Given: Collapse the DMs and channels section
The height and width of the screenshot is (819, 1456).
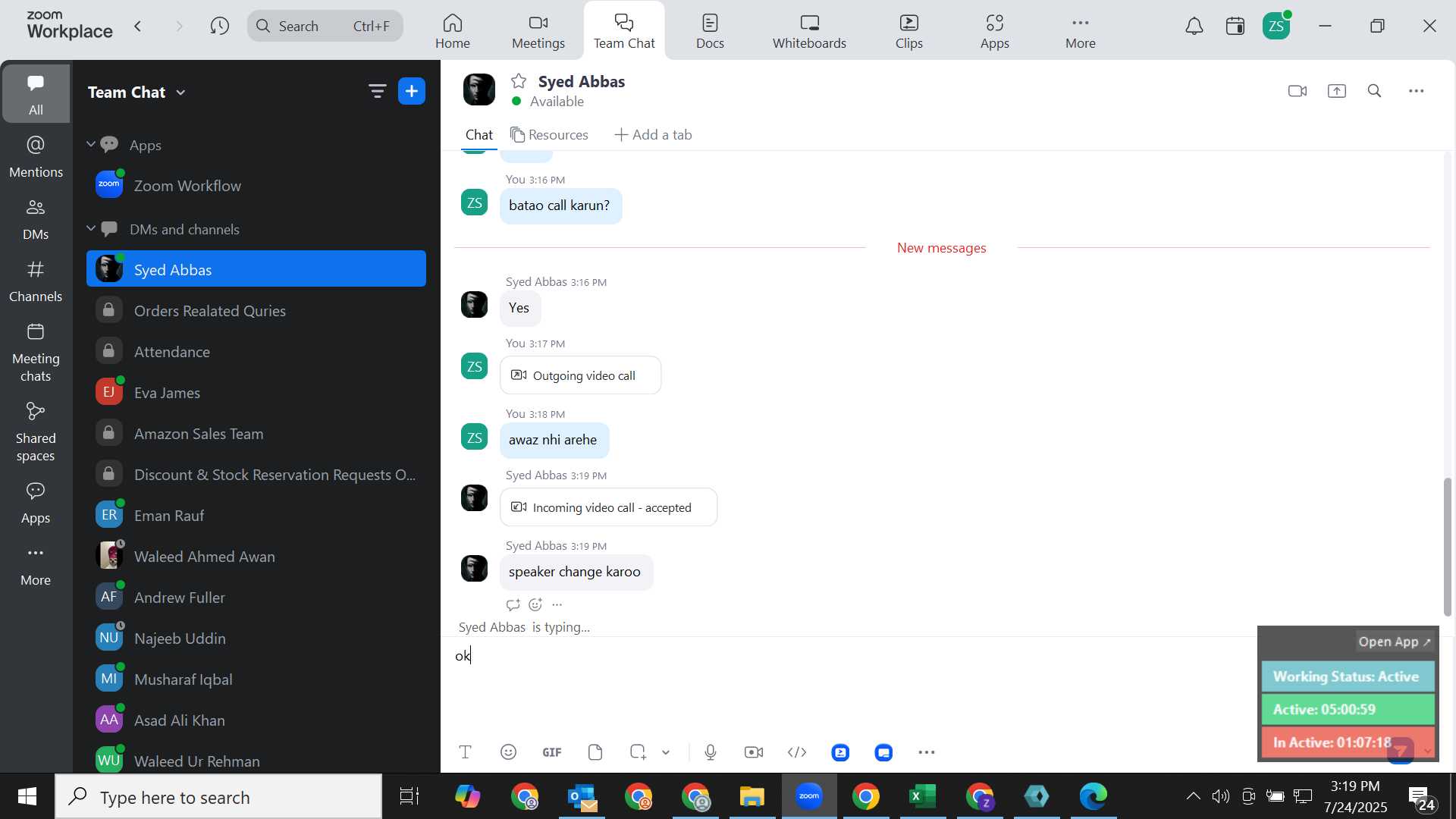Looking at the screenshot, I should tap(91, 228).
